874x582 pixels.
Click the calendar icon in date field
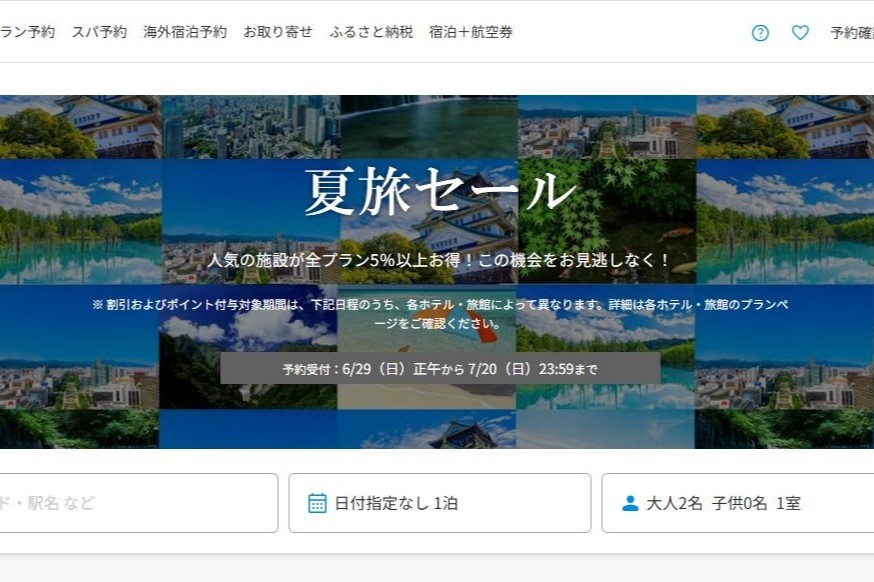point(317,503)
